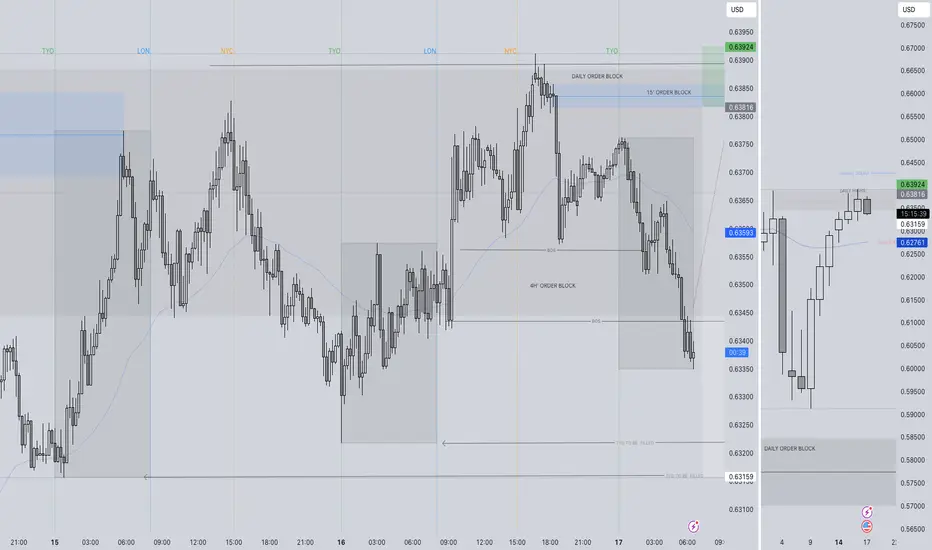This screenshot has width=932, height=550.
Task: Select date label 14 on daily chart axis
Action: 838,542
